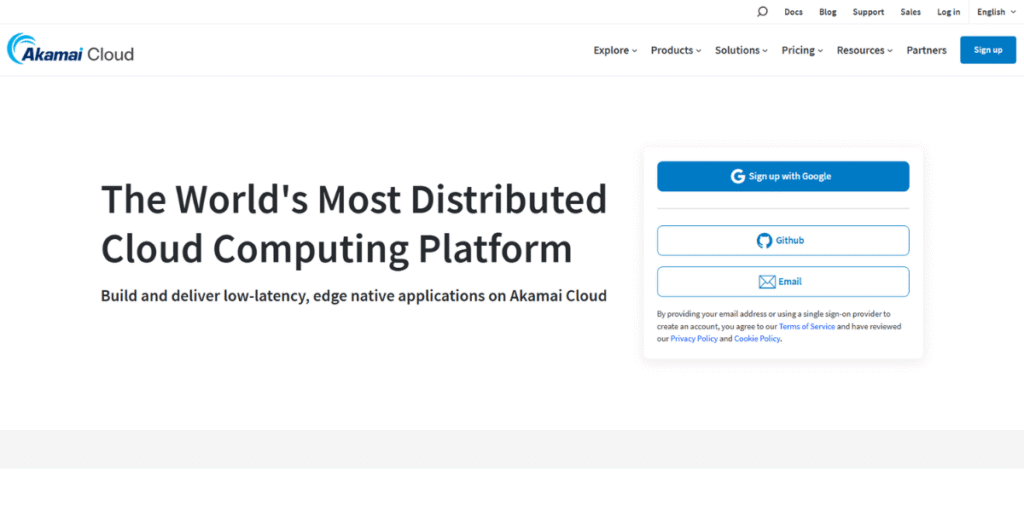Click the envelope Email icon
This screenshot has height=512, width=1024.
click(767, 281)
